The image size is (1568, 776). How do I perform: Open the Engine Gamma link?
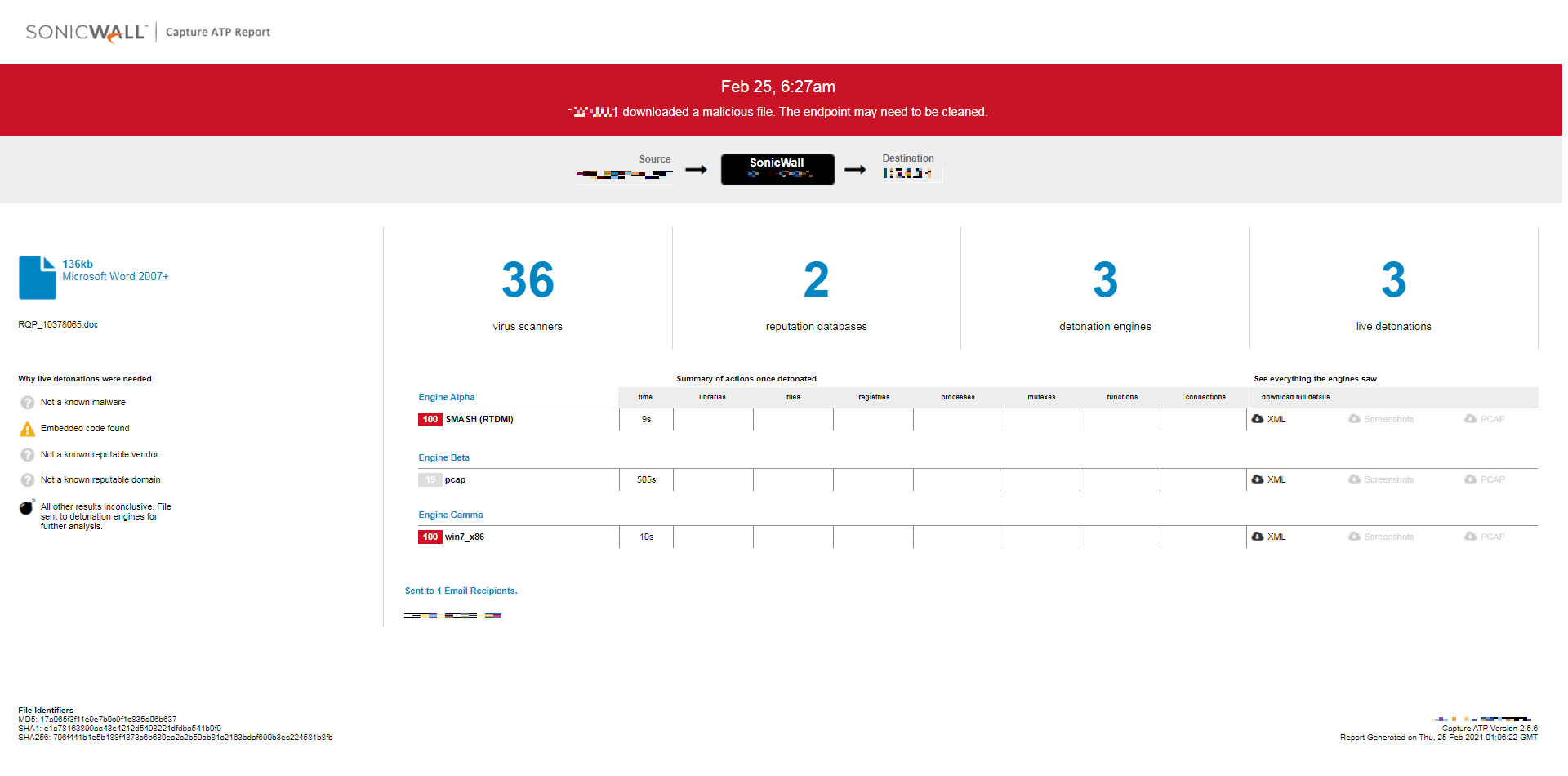coord(451,515)
